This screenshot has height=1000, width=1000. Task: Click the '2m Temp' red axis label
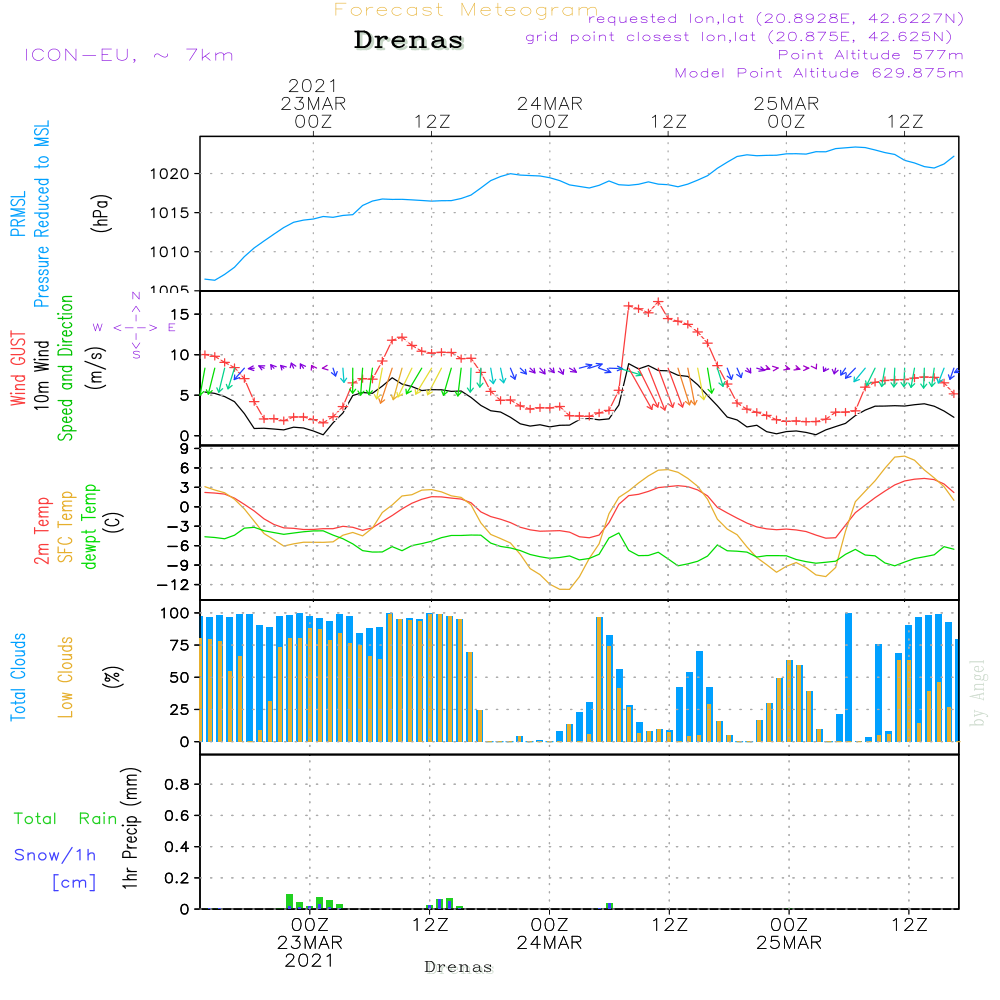41,531
